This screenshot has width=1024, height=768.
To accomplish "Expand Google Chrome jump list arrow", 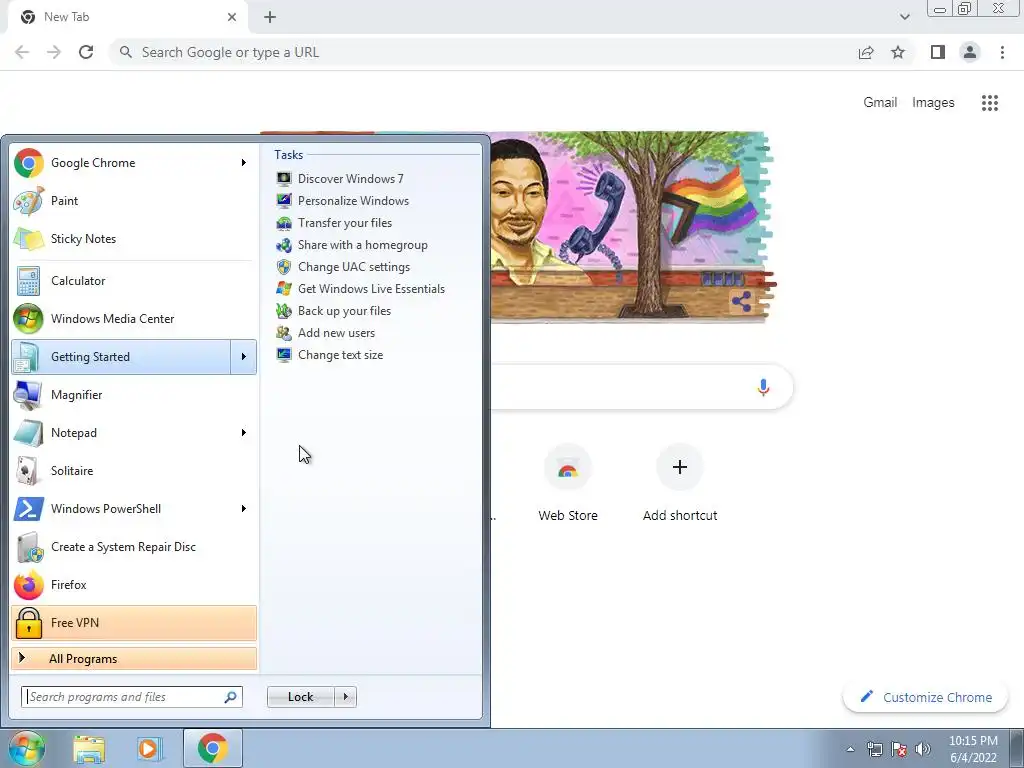I will tap(244, 163).
